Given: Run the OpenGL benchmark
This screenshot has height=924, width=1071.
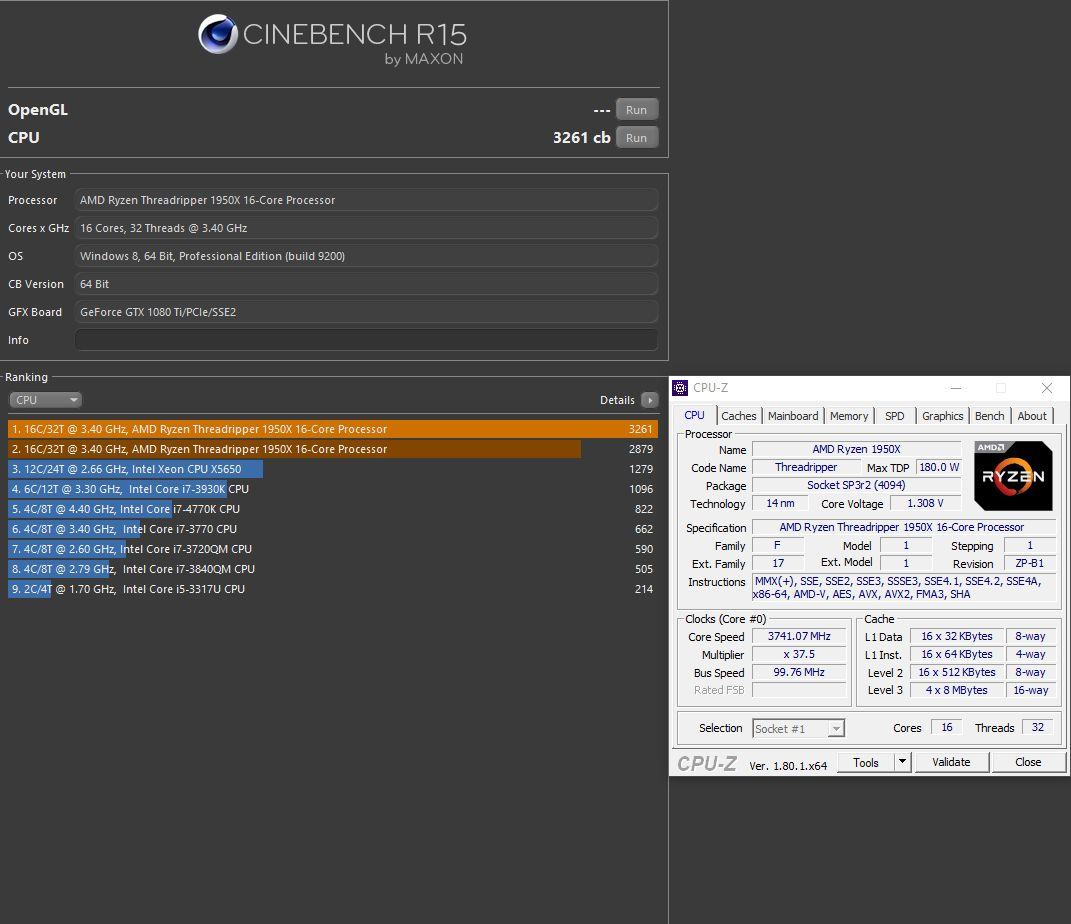Looking at the screenshot, I should pos(637,110).
